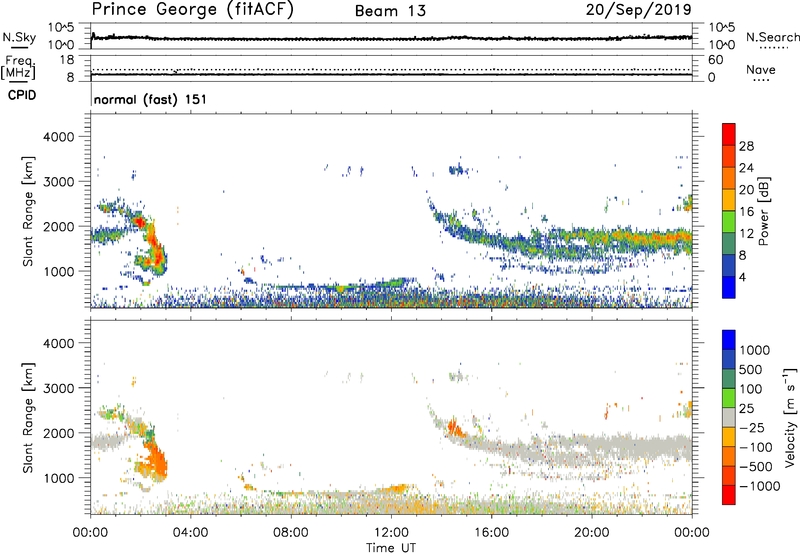800x554 pixels.
Task: Click the '500' velocity colorbar tick
Action: [750, 369]
